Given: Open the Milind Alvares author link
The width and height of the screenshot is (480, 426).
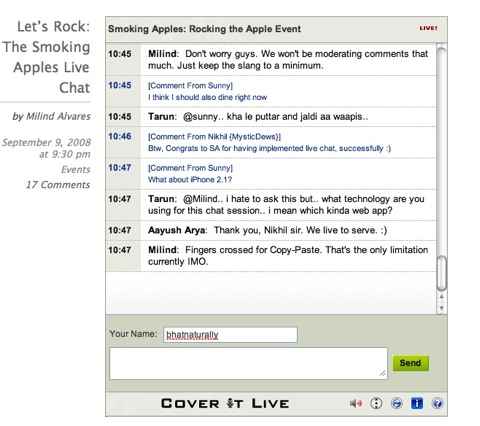Looking at the screenshot, I should tap(58, 116).
